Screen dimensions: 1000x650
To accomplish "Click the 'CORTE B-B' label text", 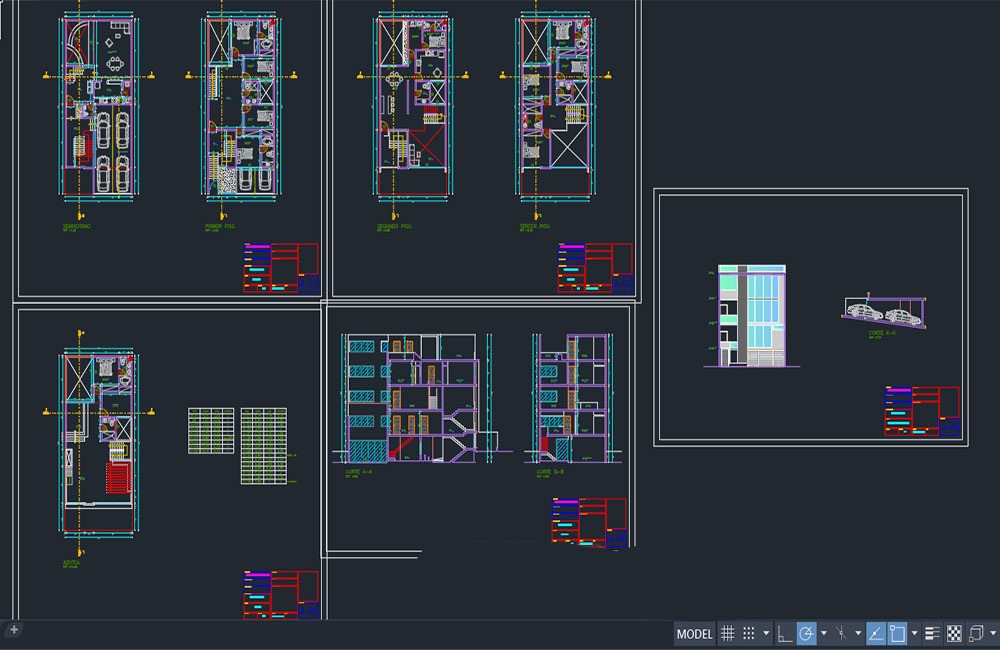I will click(x=550, y=472).
